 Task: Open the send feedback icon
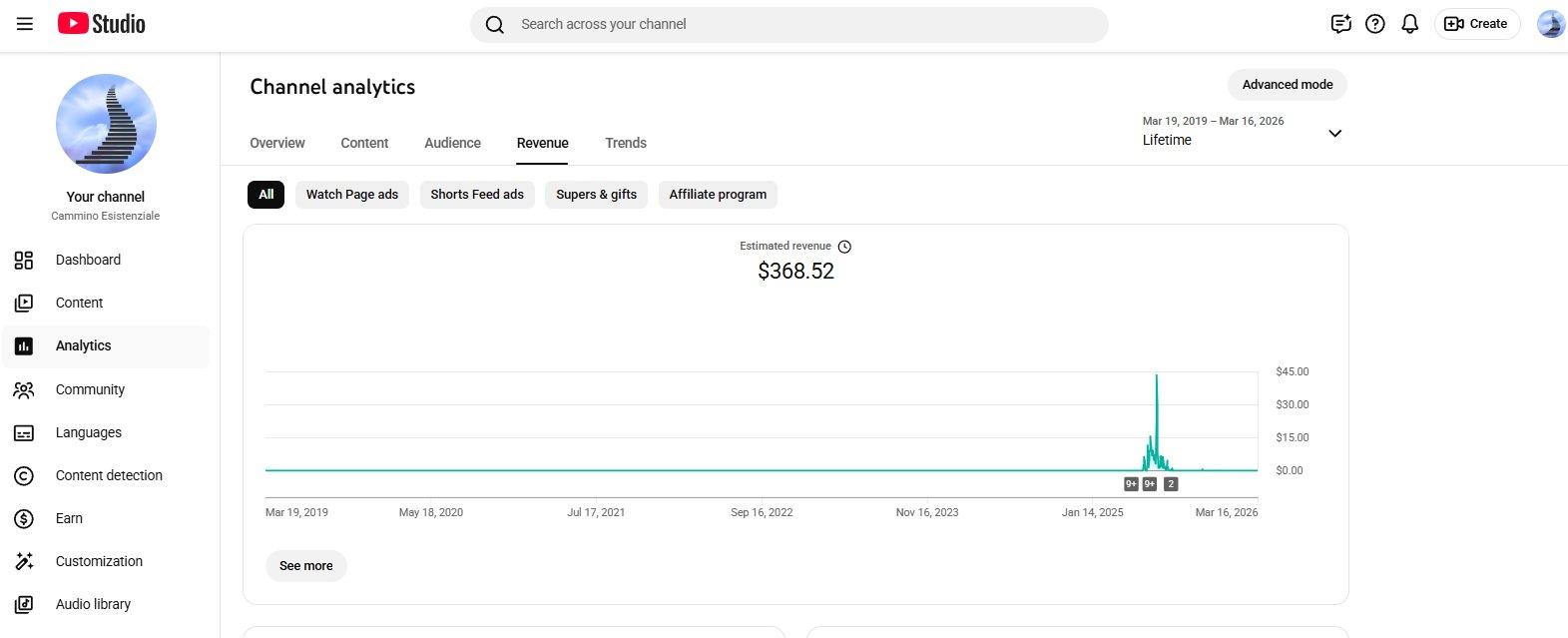(1340, 24)
